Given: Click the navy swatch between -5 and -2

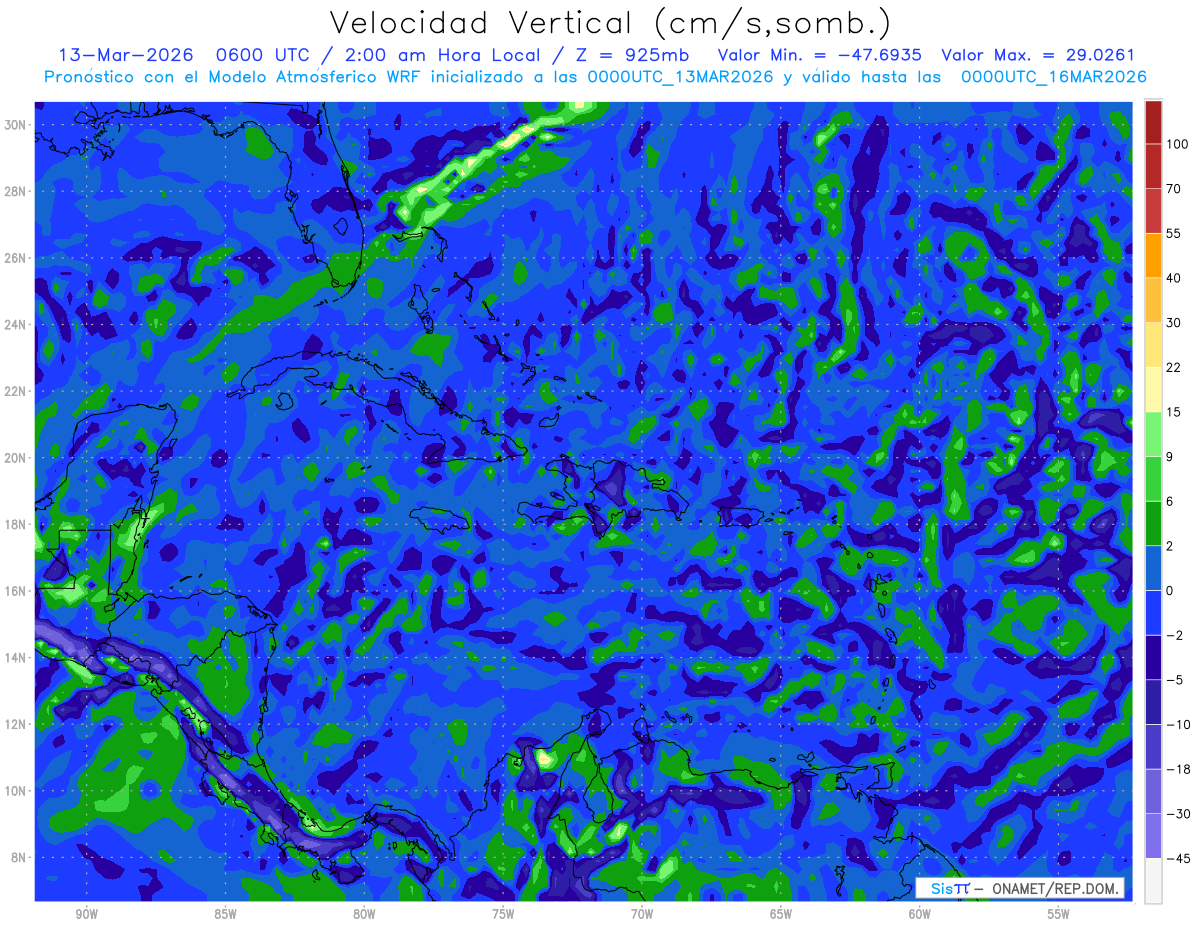Looking at the screenshot, I should (x=1153, y=657).
